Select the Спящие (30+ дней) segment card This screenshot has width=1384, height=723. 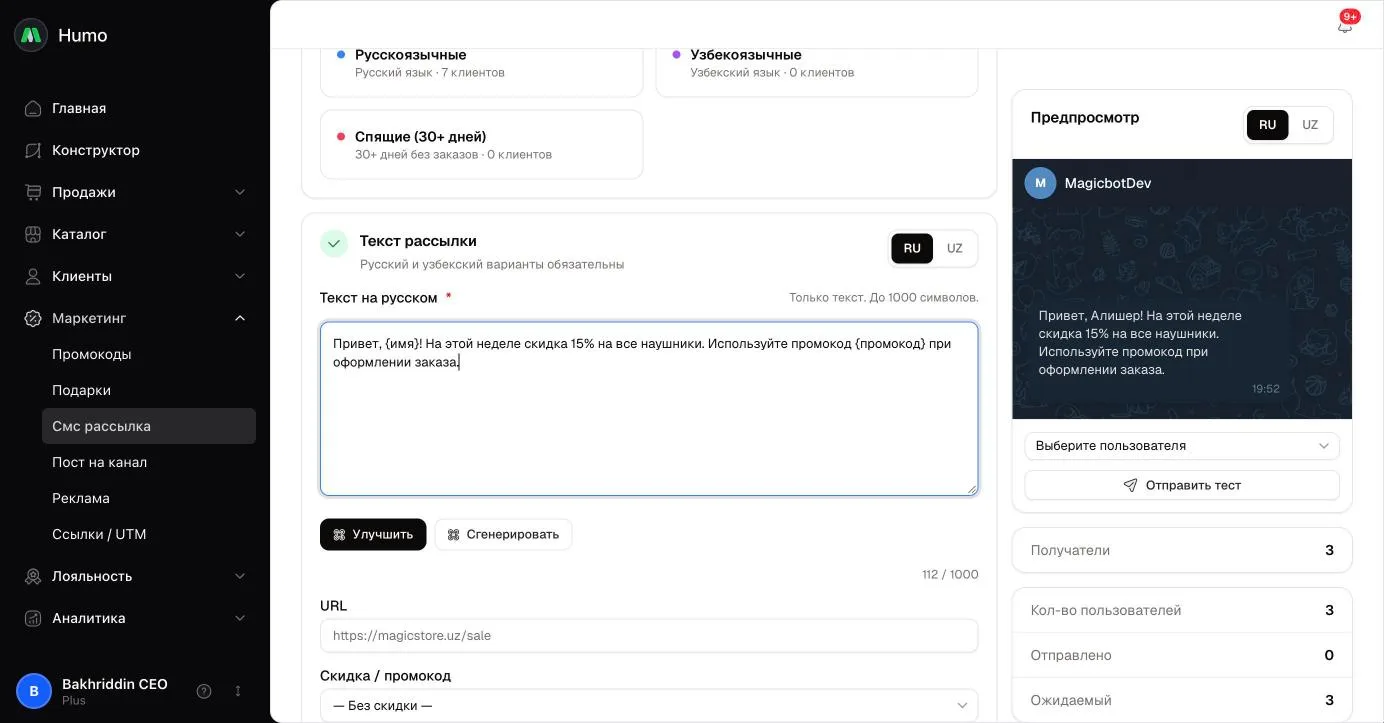(481, 144)
